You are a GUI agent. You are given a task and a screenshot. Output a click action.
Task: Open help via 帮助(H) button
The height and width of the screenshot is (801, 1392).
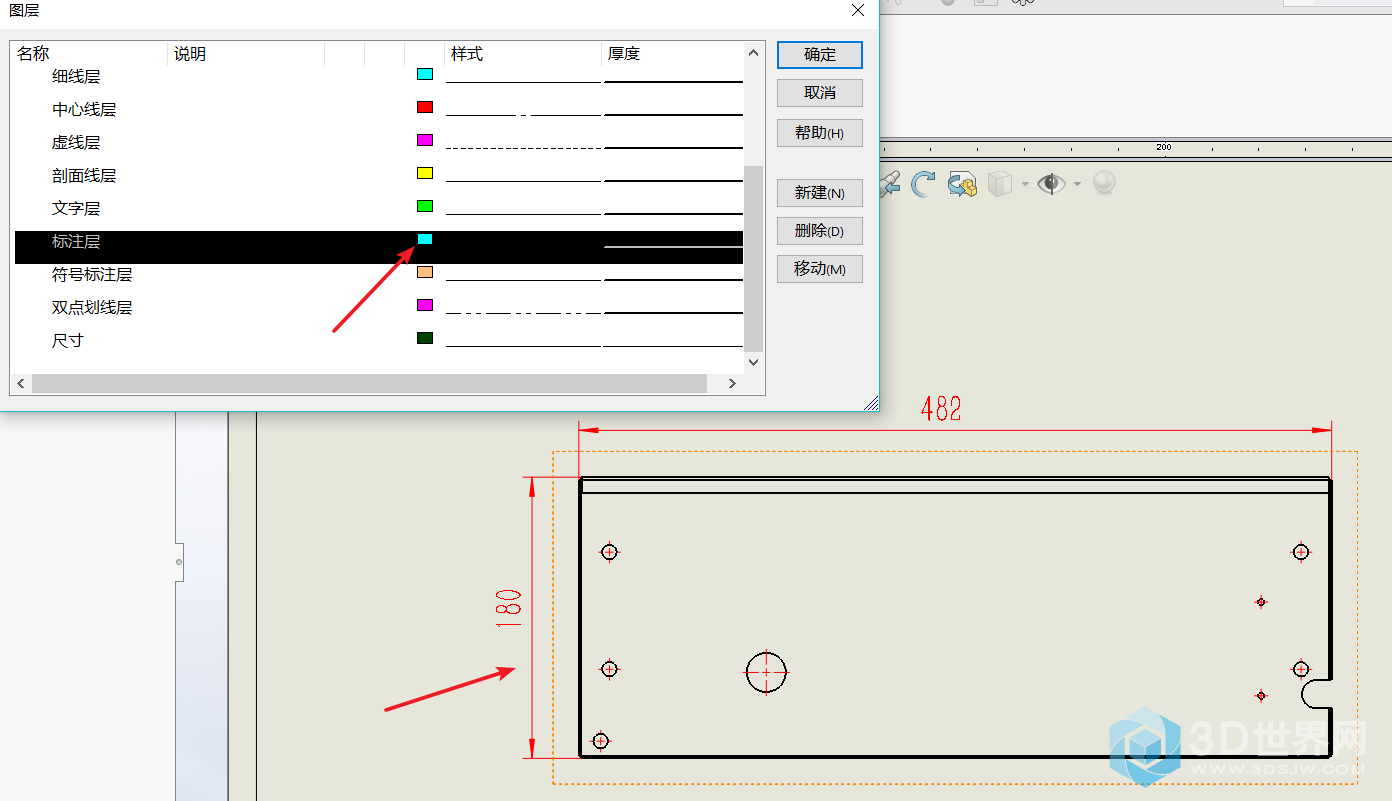point(820,133)
